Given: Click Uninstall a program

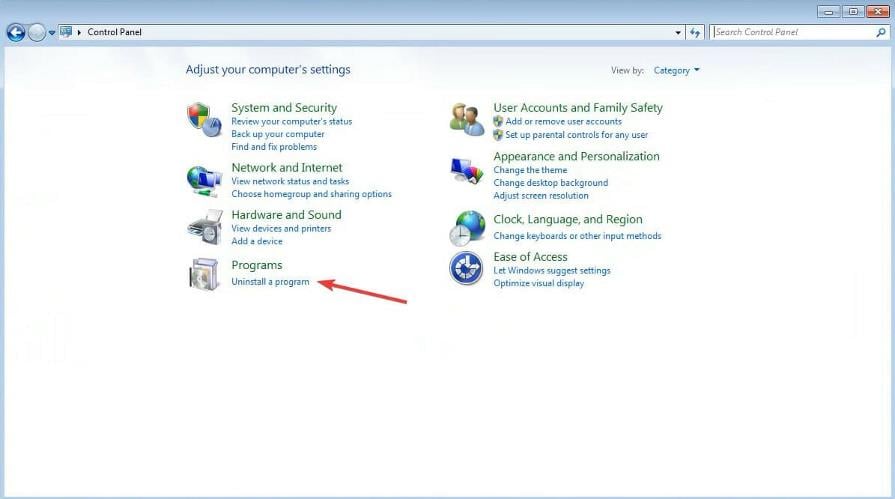Looking at the screenshot, I should [x=271, y=281].
